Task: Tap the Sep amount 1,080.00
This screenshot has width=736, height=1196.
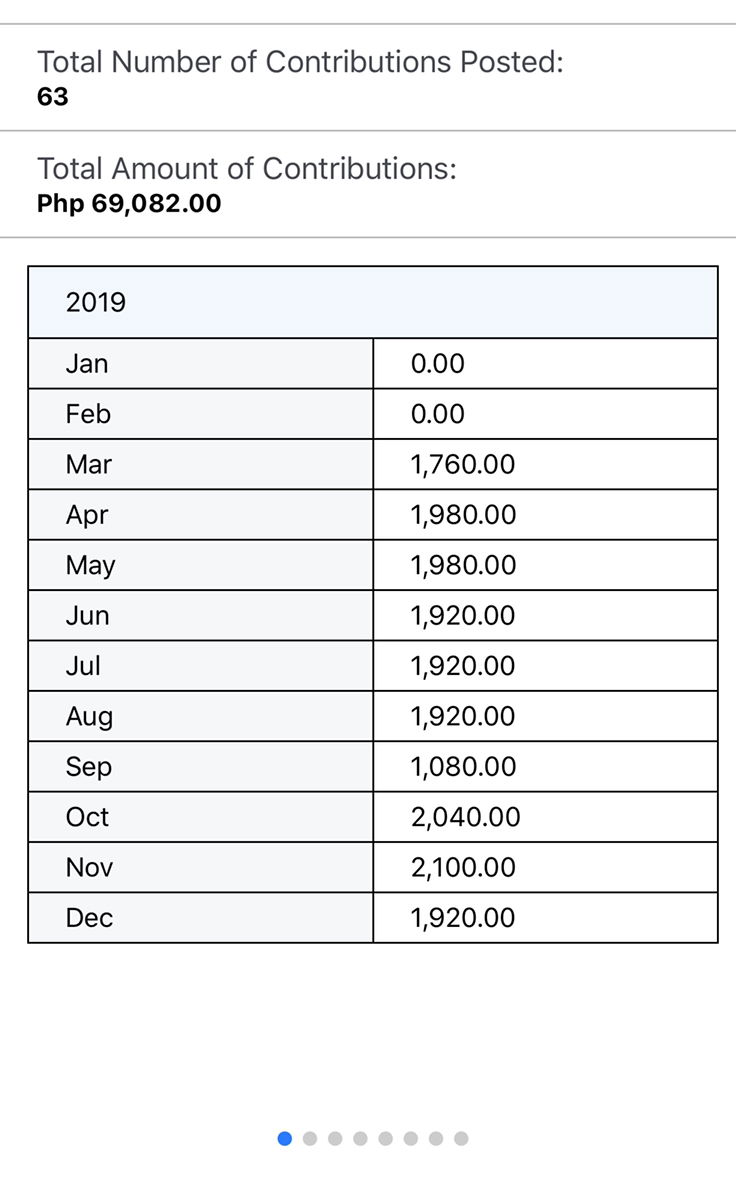Action: click(x=463, y=767)
